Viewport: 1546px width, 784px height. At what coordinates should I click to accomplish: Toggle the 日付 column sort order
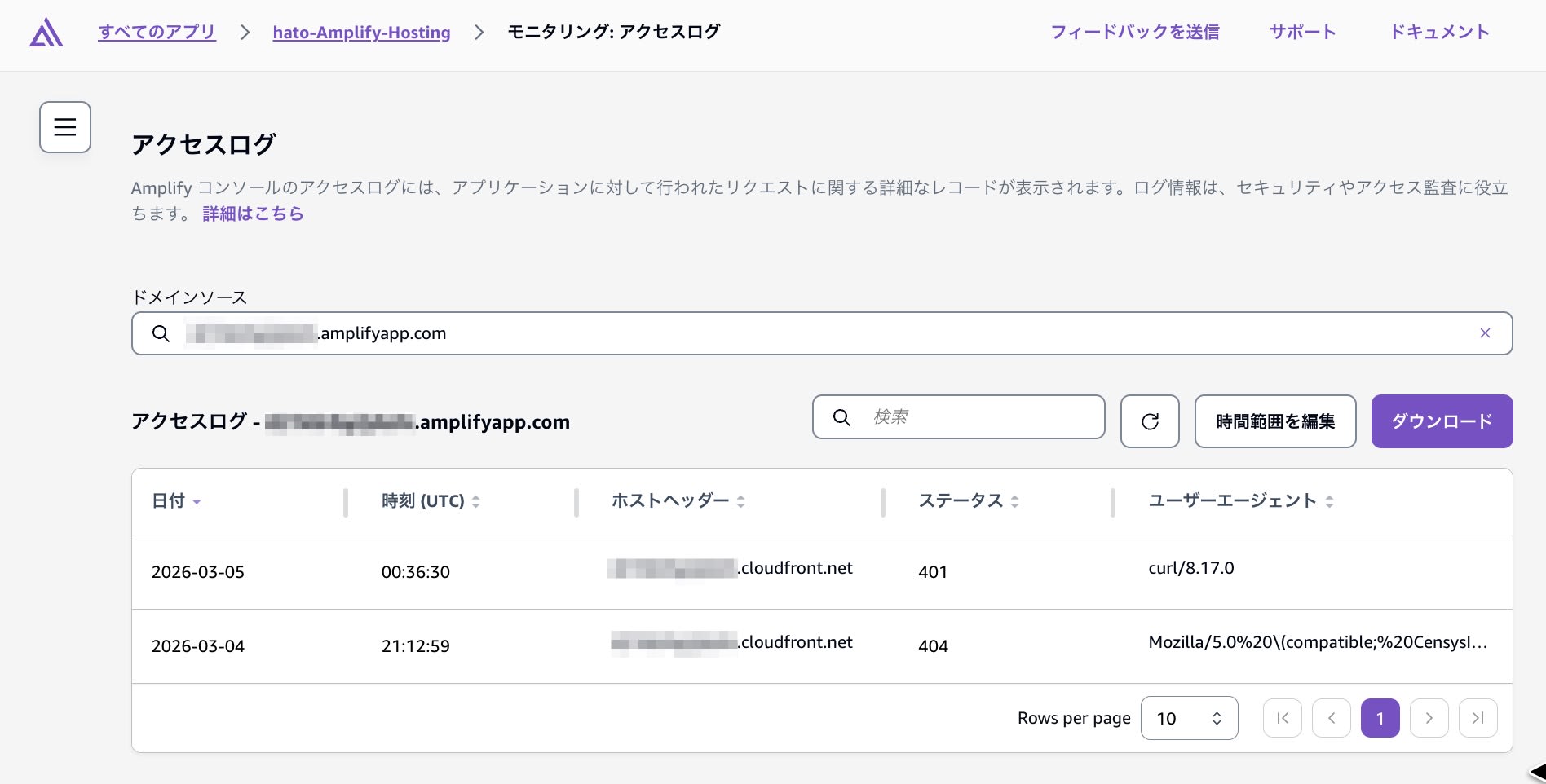click(x=197, y=503)
